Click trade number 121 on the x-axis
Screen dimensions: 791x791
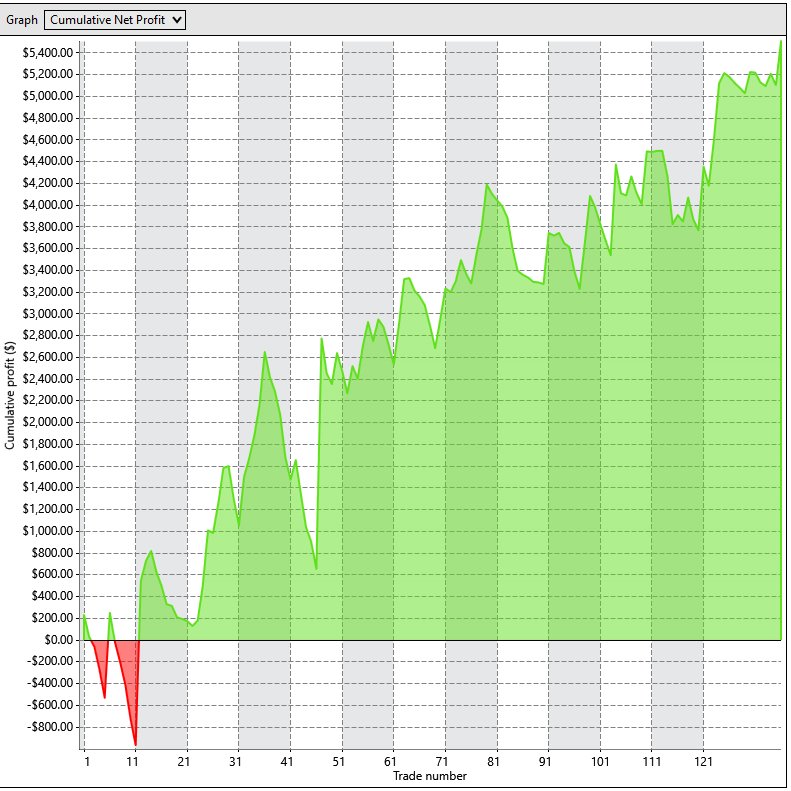[703, 761]
